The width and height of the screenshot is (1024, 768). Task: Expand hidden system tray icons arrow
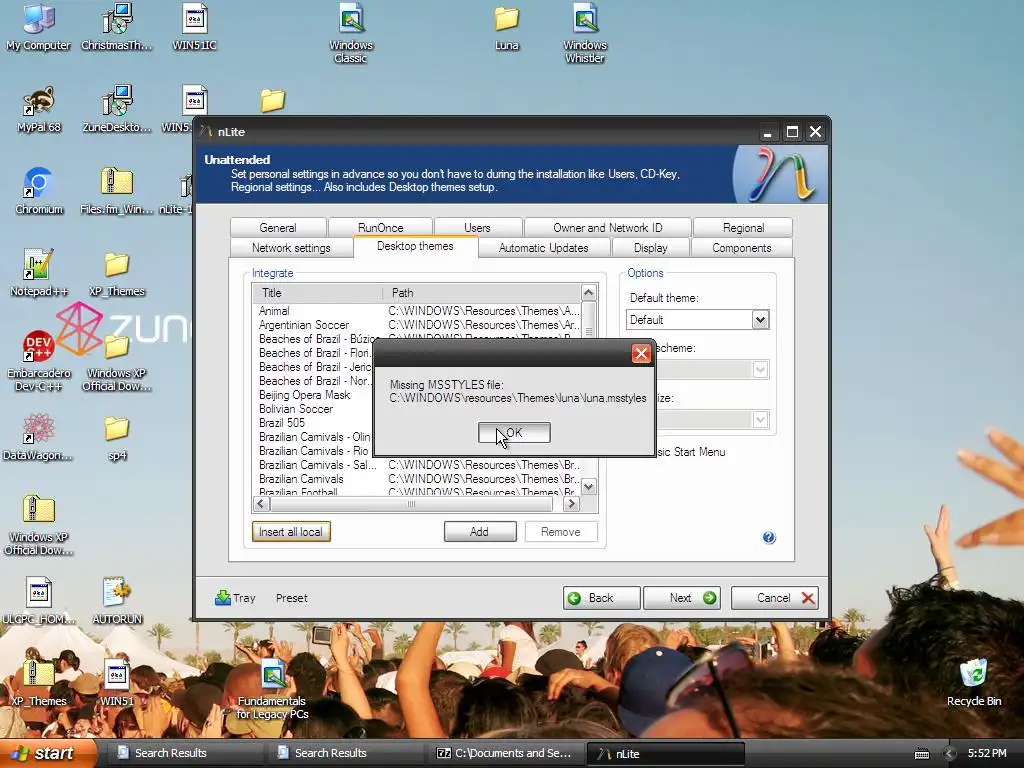point(950,754)
